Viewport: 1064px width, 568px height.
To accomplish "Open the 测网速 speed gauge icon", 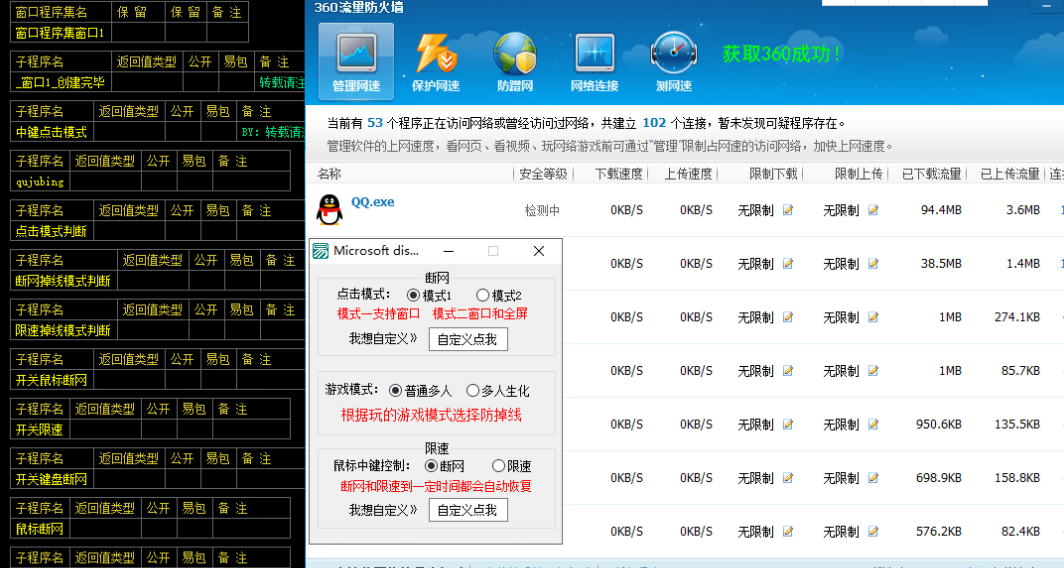I will click(x=673, y=60).
